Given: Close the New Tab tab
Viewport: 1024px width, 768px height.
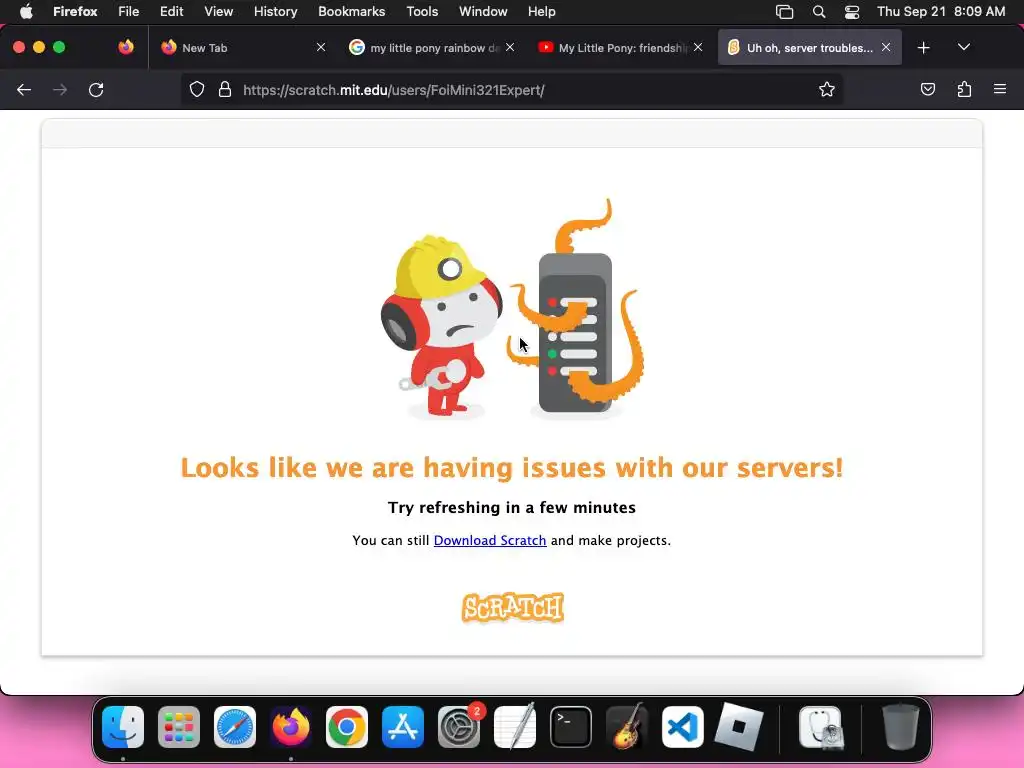Looking at the screenshot, I should pyautogui.click(x=321, y=47).
